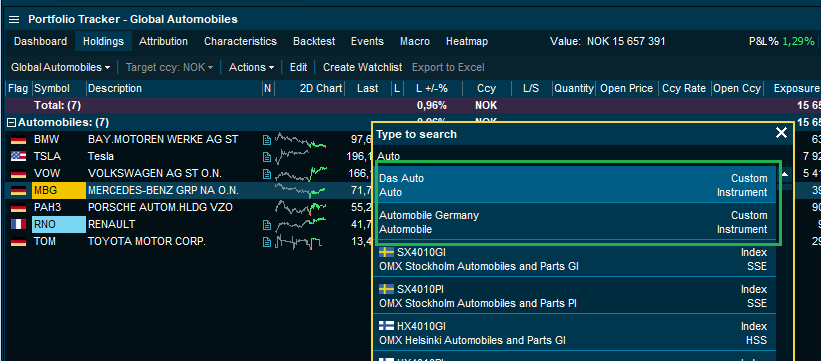Click the German flag next to BMW
821x361 pixels.
(x=18, y=139)
